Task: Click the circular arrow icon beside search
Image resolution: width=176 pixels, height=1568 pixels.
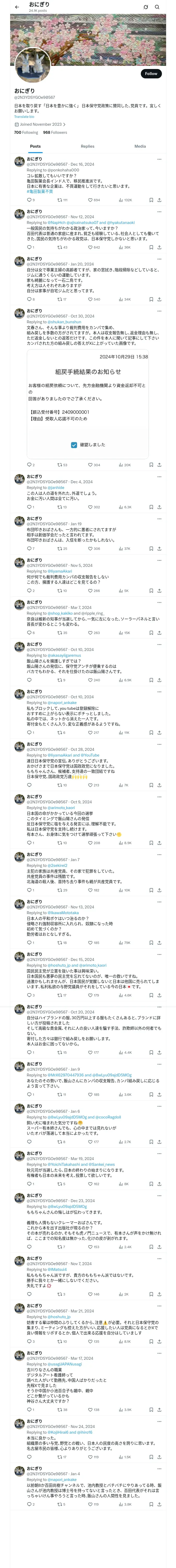Action: [146, 7]
